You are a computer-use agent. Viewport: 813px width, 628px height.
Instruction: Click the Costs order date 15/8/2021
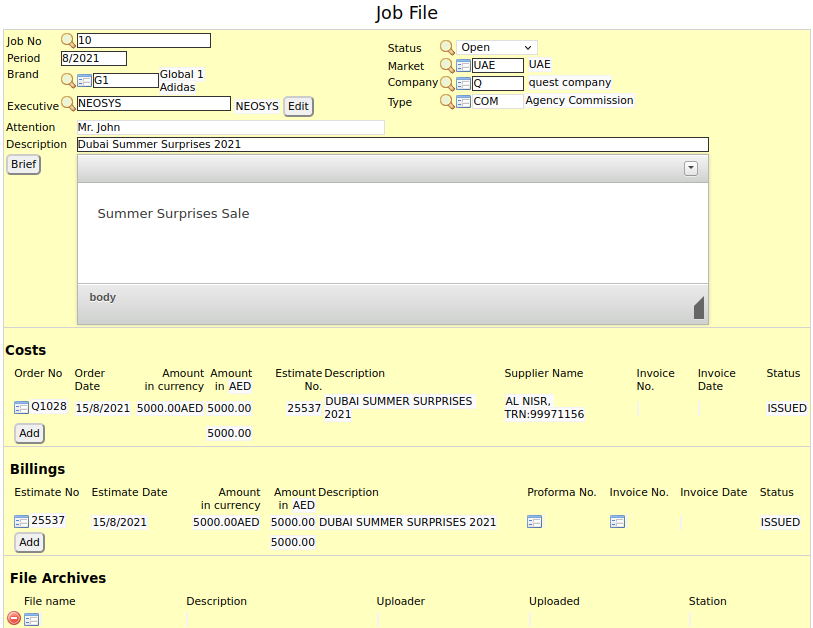tap(103, 408)
